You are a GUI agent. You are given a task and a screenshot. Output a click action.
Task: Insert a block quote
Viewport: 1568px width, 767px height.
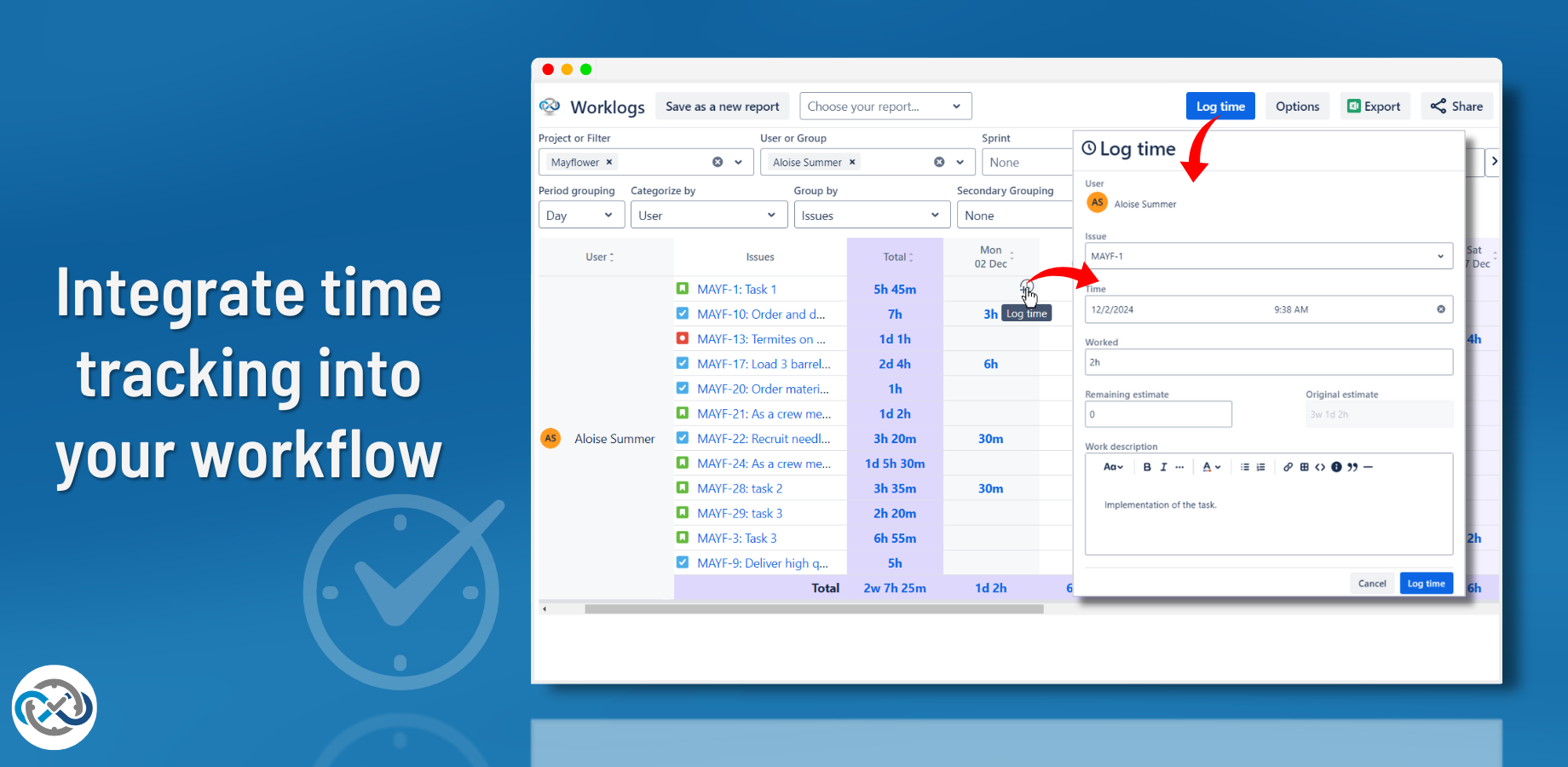(x=1352, y=467)
